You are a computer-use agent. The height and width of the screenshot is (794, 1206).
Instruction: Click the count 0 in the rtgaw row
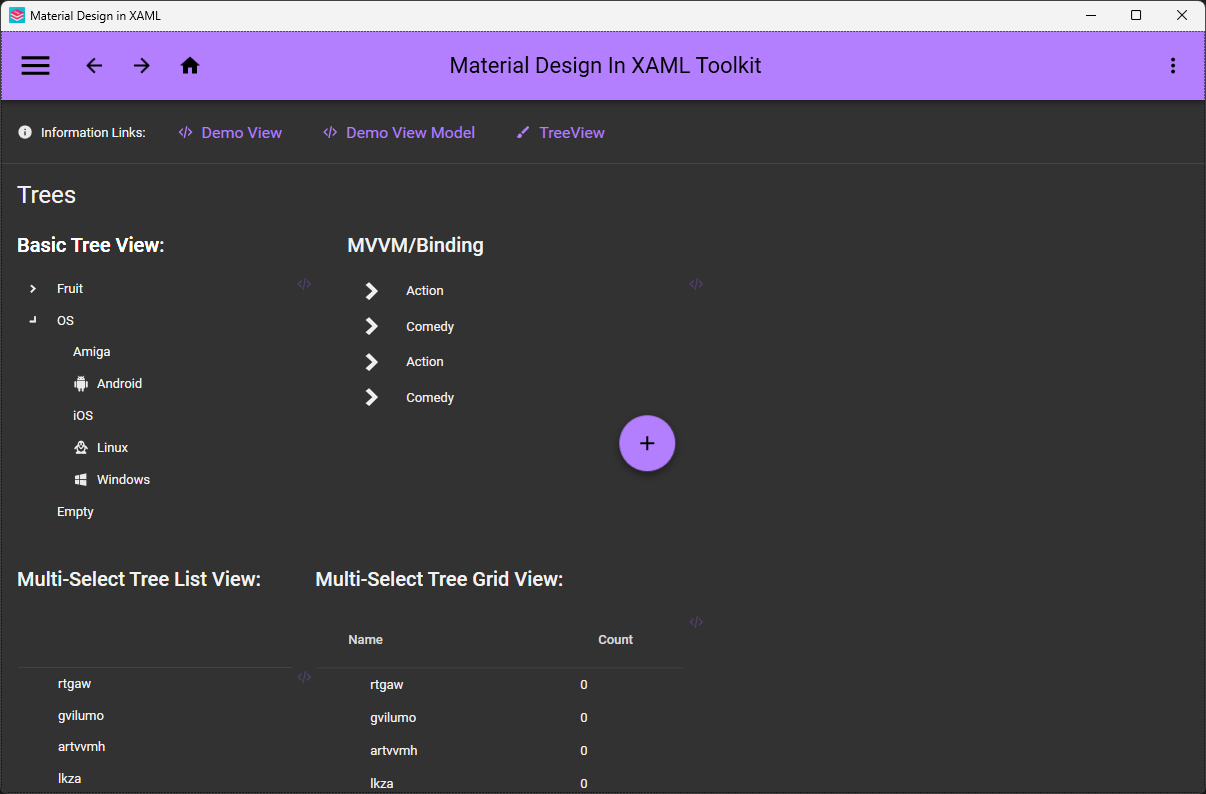pyautogui.click(x=584, y=685)
